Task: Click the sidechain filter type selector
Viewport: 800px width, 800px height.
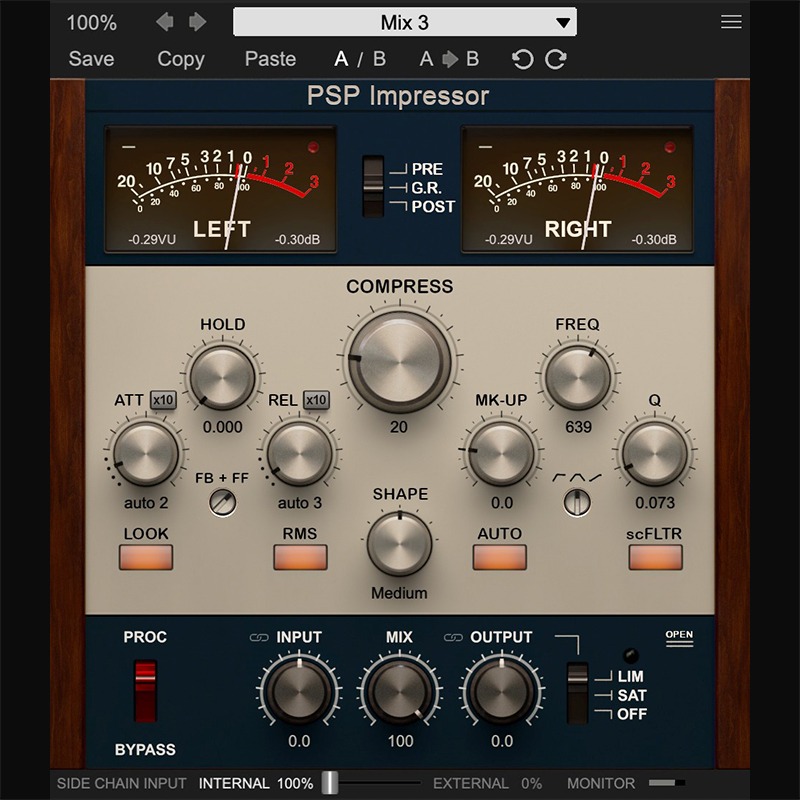Action: click(x=577, y=502)
